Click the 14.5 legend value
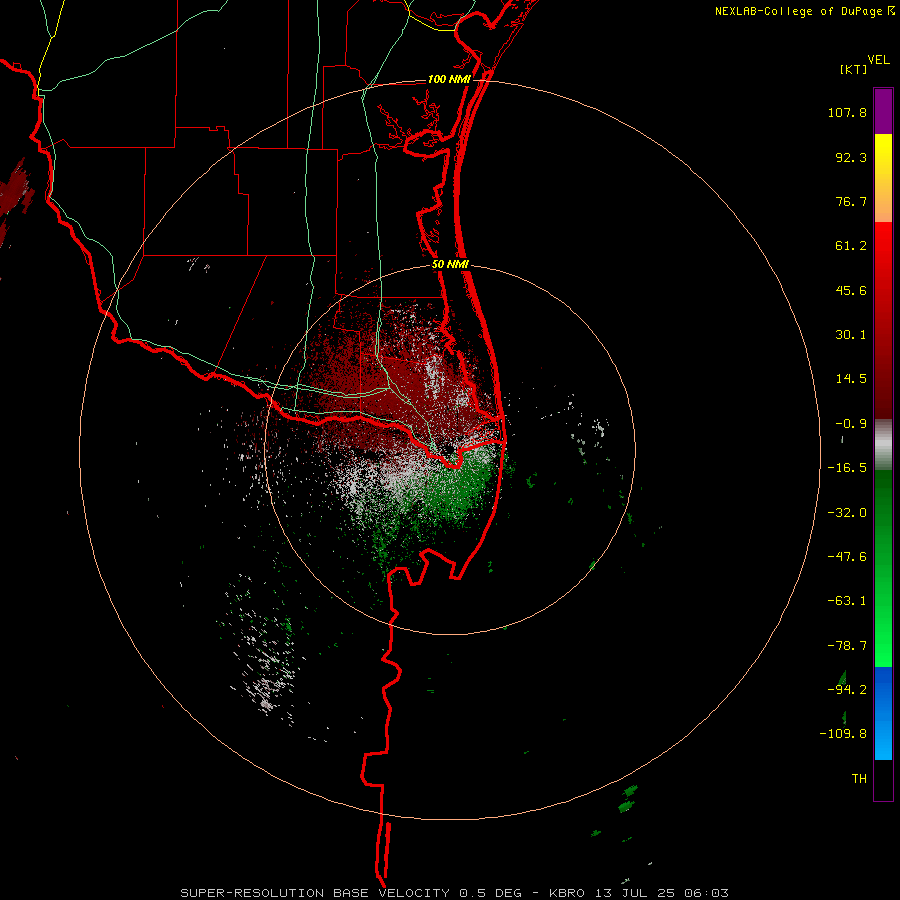900x900 pixels. (x=851, y=379)
